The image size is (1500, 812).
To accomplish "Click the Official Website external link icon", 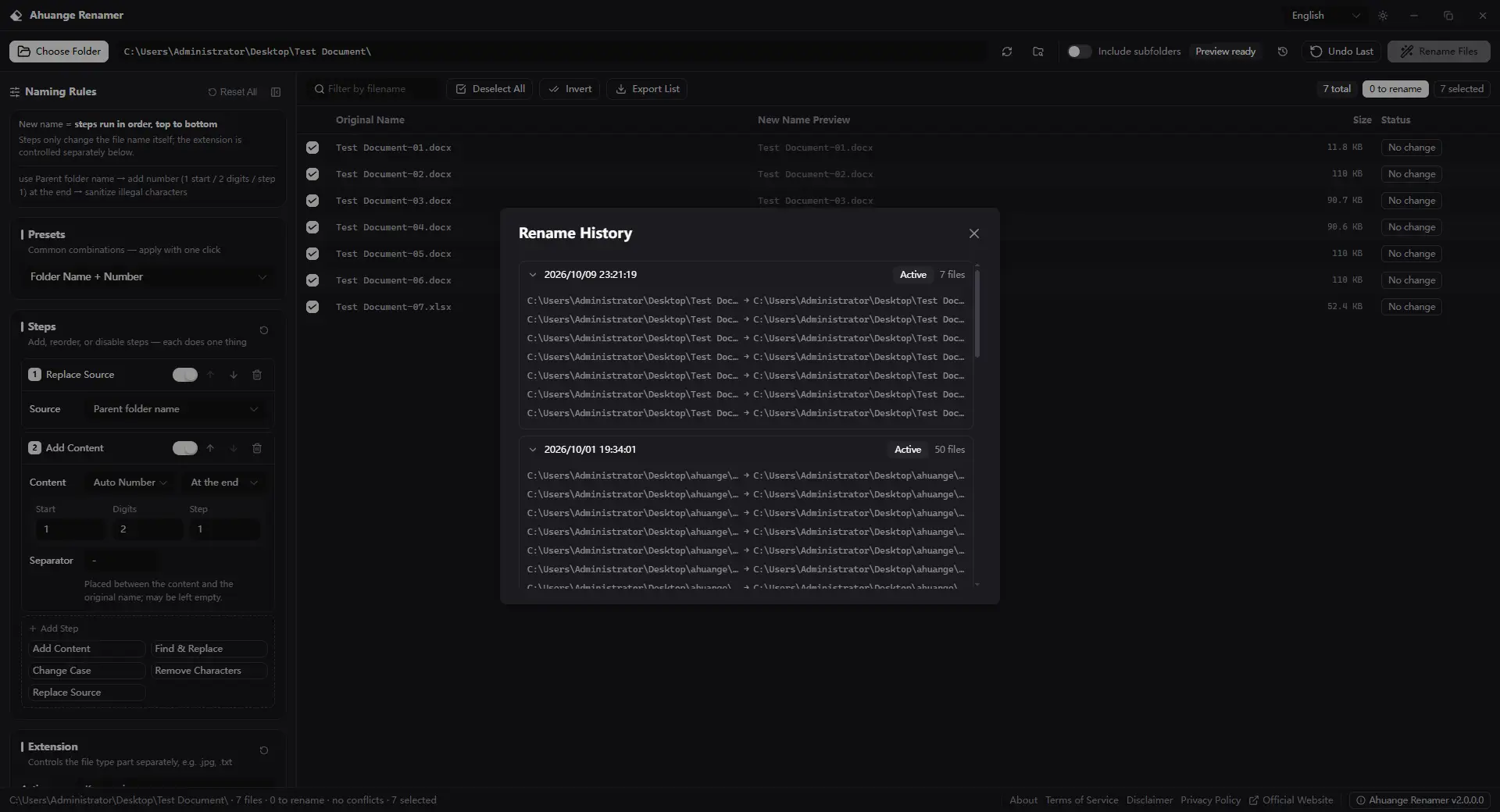I will pyautogui.click(x=1254, y=800).
